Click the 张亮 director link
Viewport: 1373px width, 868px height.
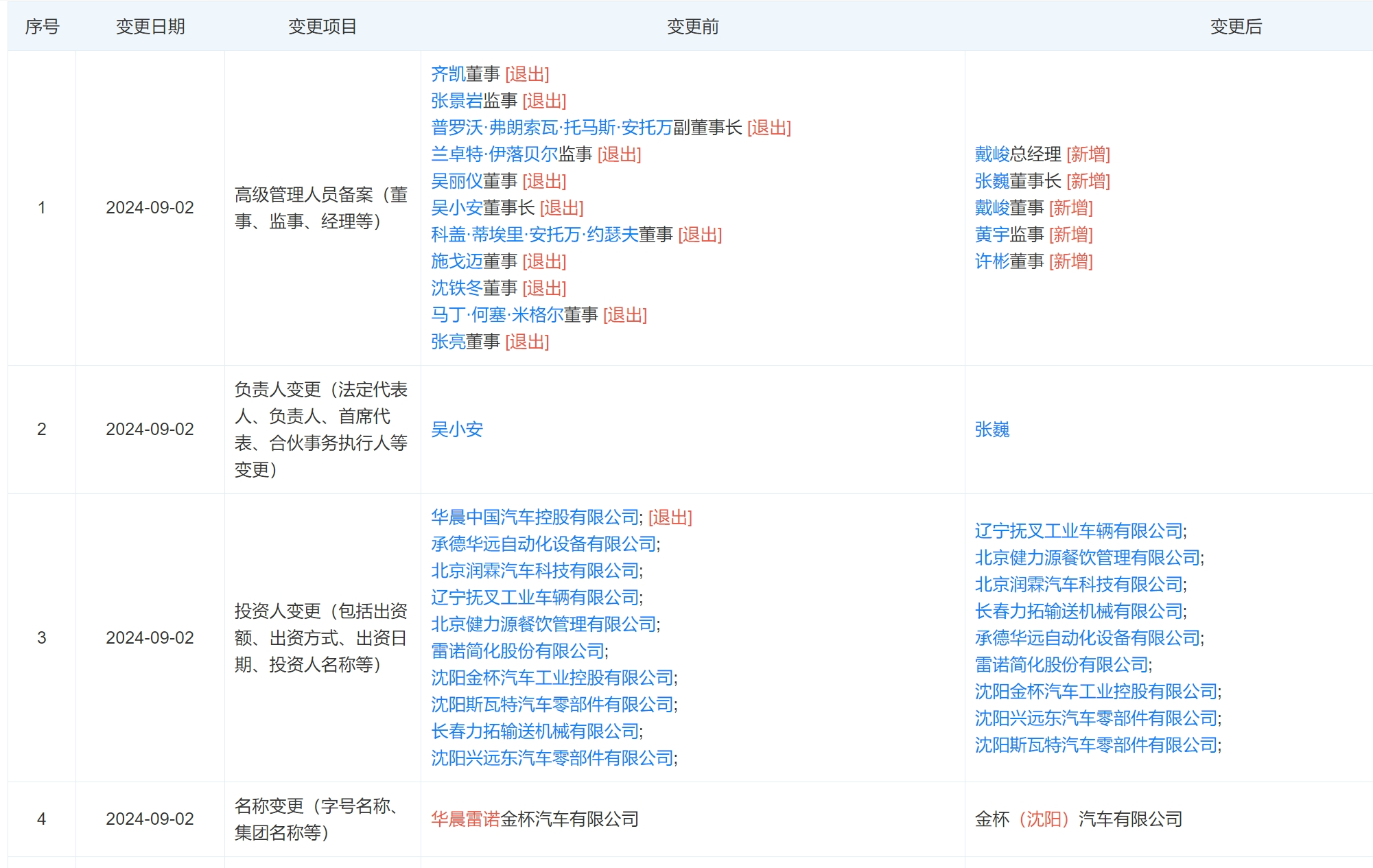pyautogui.click(x=448, y=341)
